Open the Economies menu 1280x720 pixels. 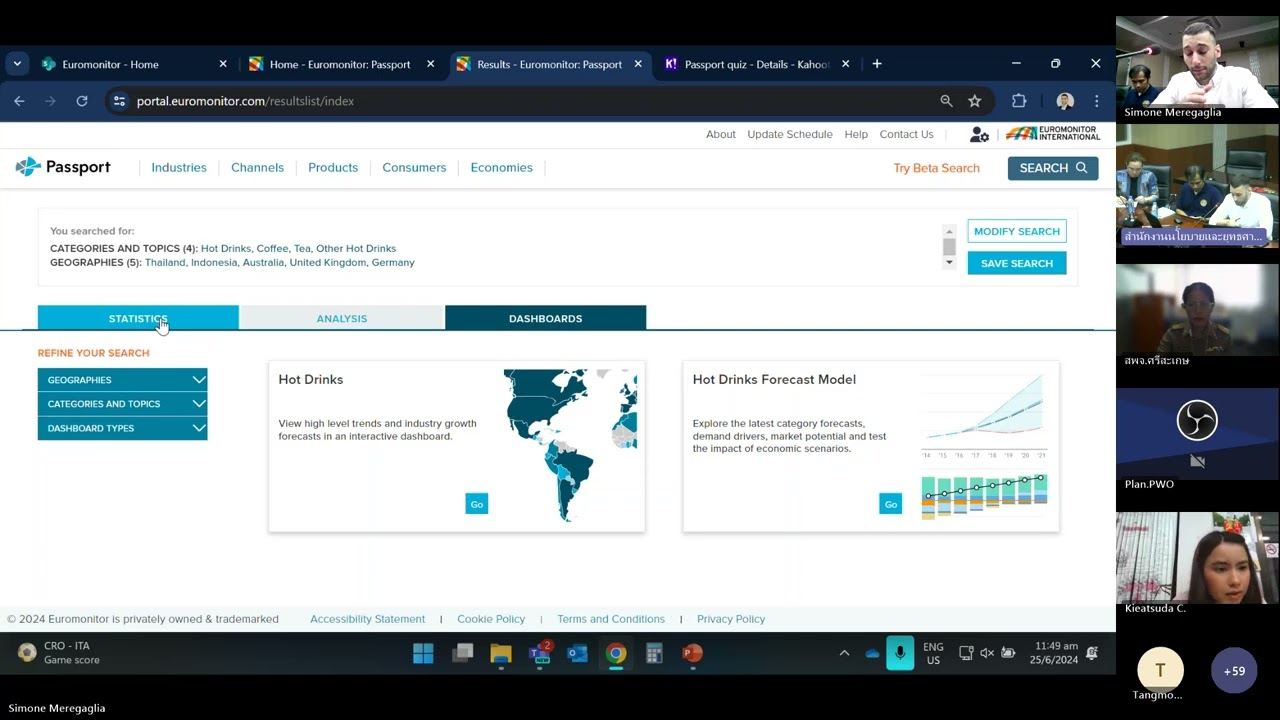pos(501,167)
